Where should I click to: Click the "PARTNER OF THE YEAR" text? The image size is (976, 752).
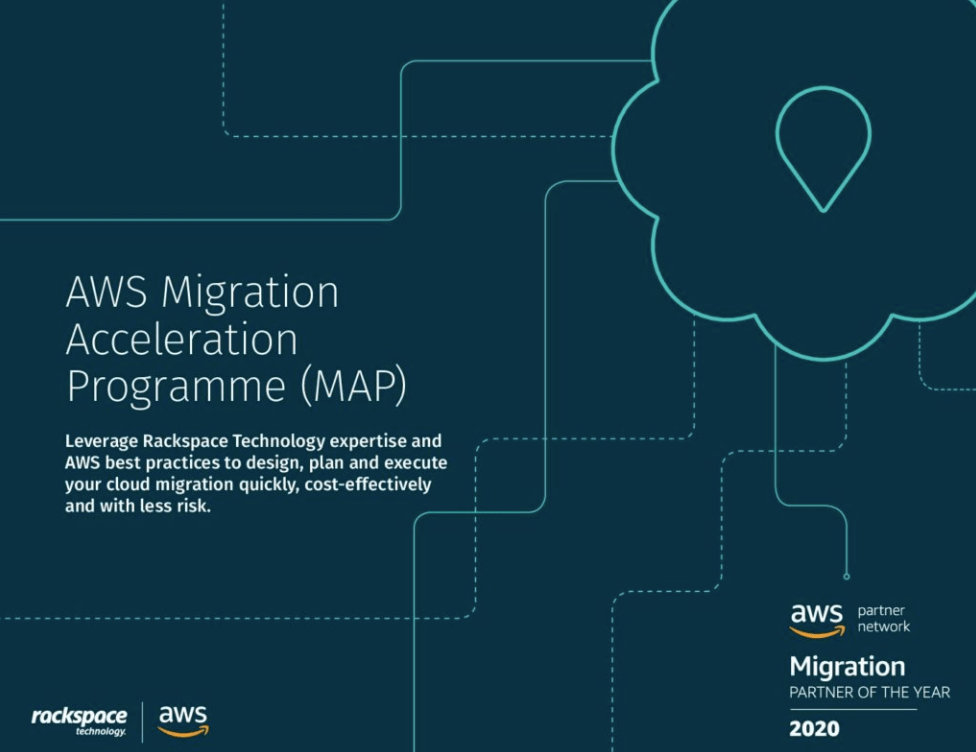coord(870,693)
